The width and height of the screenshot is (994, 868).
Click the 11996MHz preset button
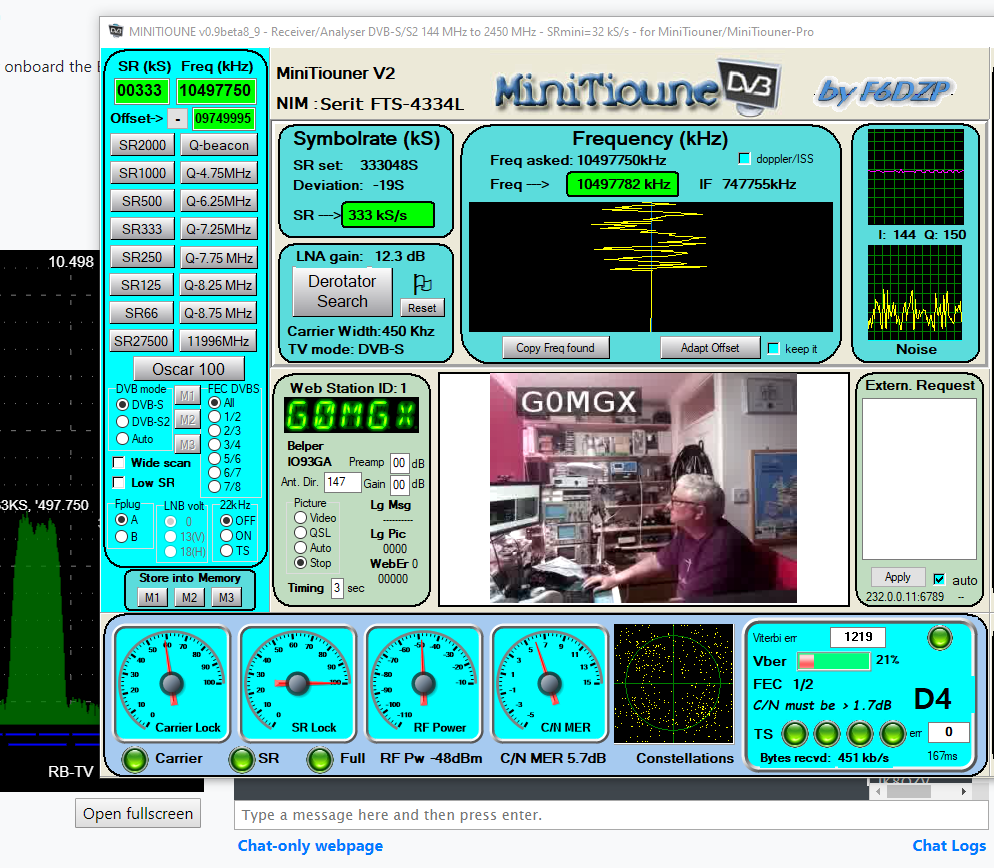click(218, 341)
